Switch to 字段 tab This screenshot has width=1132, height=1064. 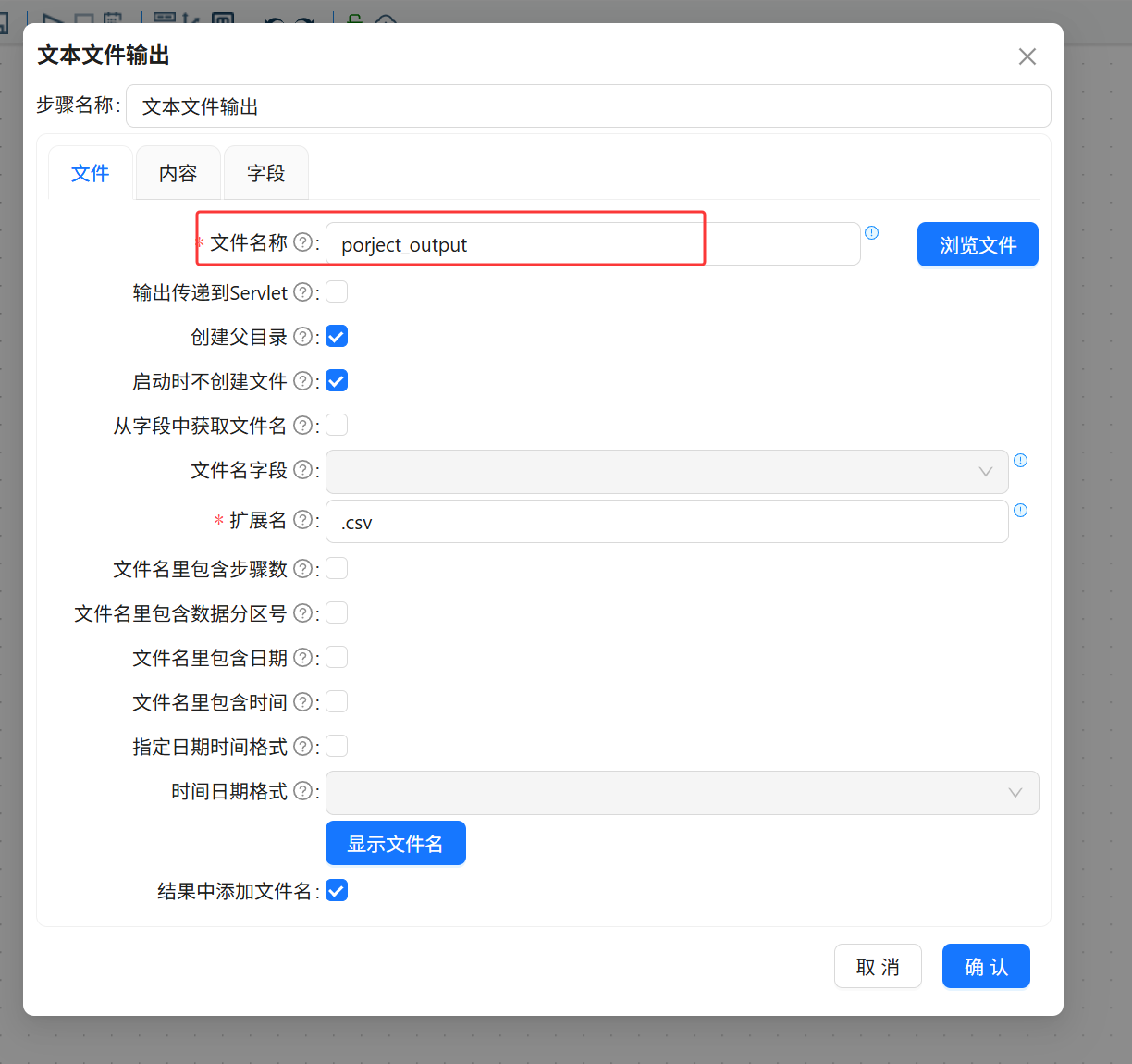[266, 173]
